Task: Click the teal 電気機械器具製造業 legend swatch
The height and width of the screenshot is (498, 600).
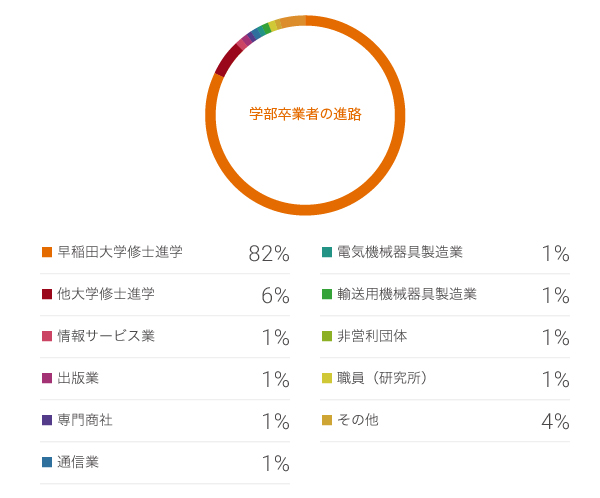Action: (x=326, y=252)
